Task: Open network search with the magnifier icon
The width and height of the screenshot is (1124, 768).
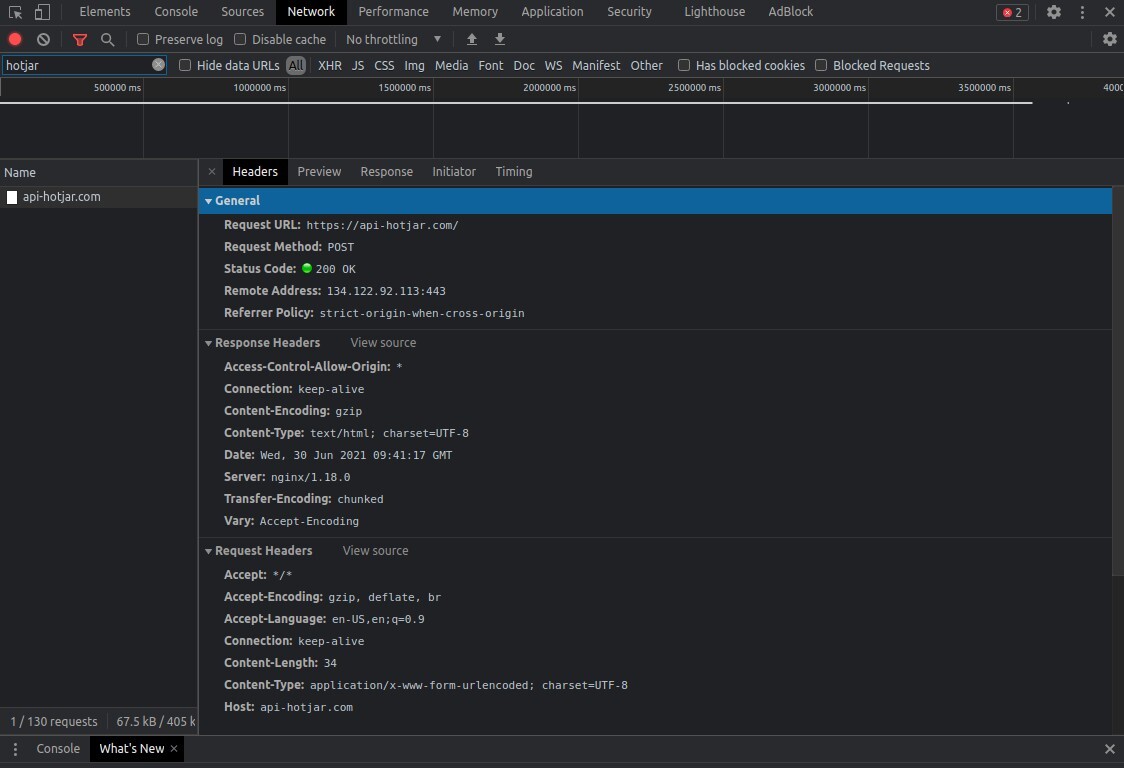Action: click(107, 39)
